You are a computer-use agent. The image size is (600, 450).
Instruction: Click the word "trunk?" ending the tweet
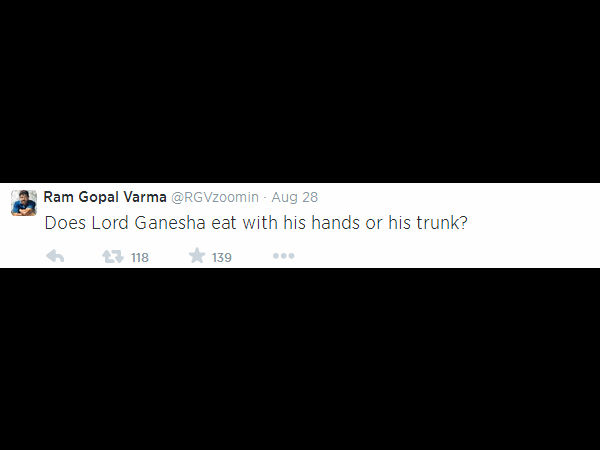pyautogui.click(x=442, y=223)
